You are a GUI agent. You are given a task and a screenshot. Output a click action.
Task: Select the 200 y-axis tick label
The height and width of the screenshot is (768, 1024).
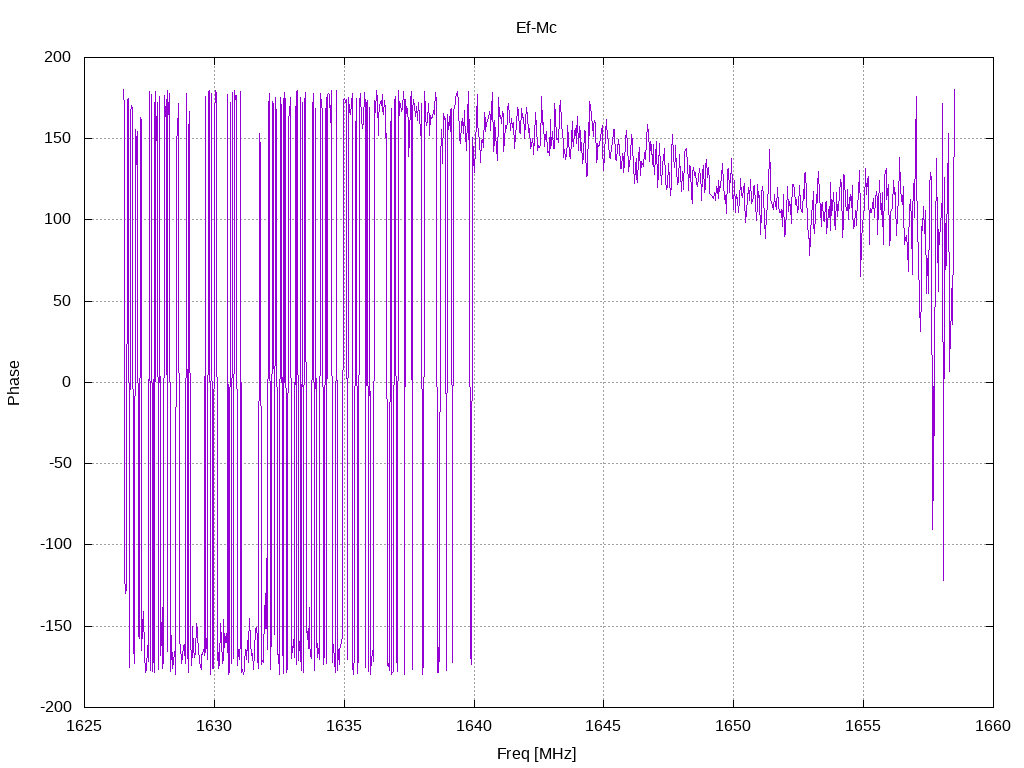click(57, 57)
